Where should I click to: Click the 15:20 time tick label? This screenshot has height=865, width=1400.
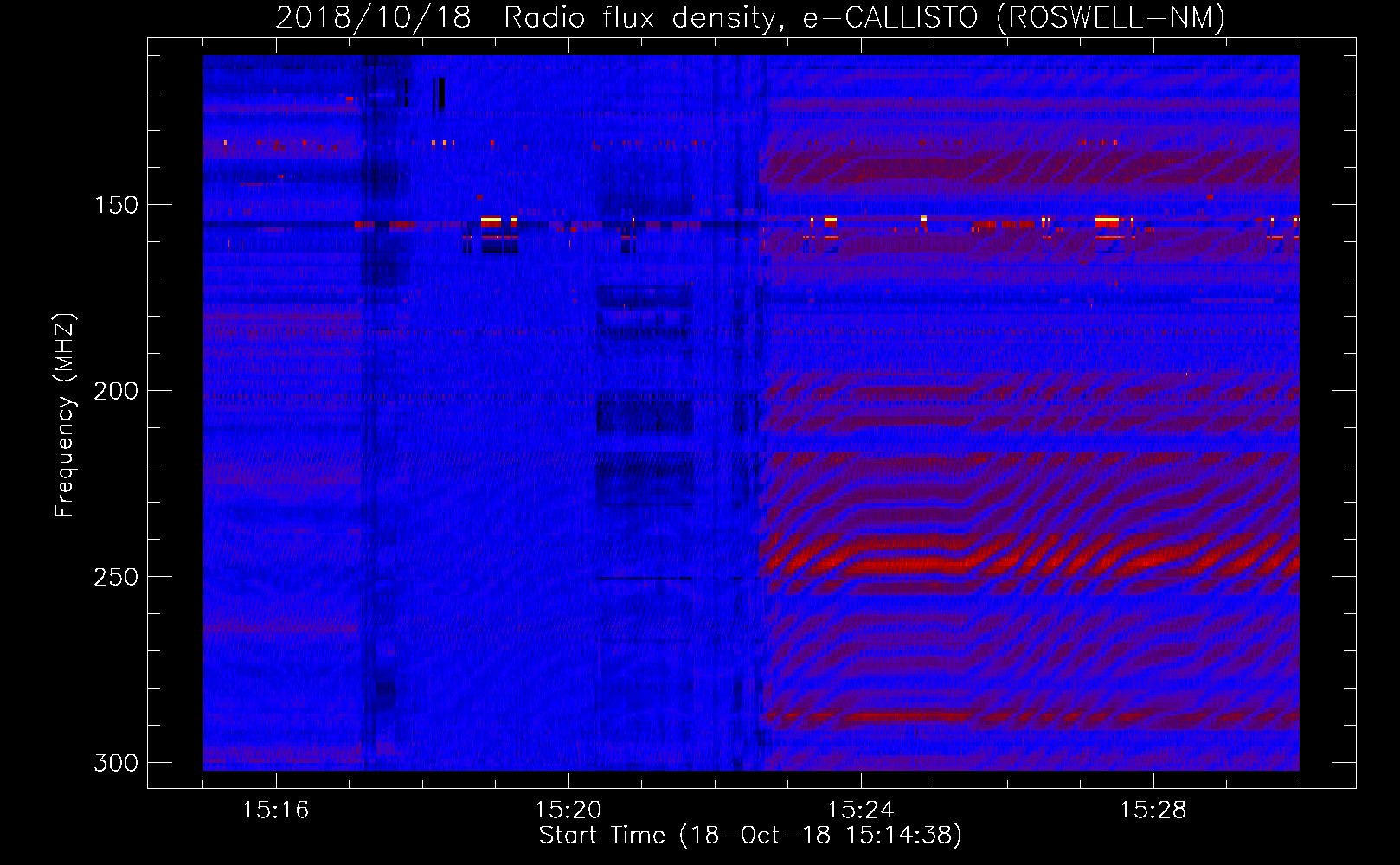pos(568,811)
